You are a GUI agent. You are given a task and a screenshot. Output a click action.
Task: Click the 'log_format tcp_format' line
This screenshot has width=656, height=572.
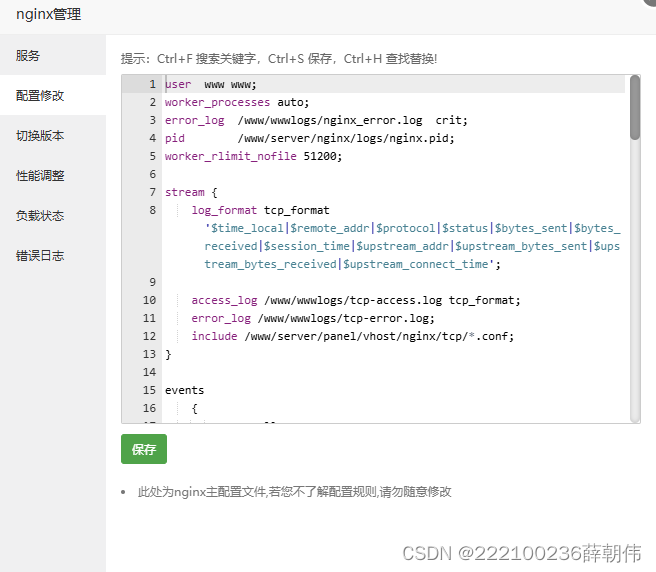click(x=260, y=210)
